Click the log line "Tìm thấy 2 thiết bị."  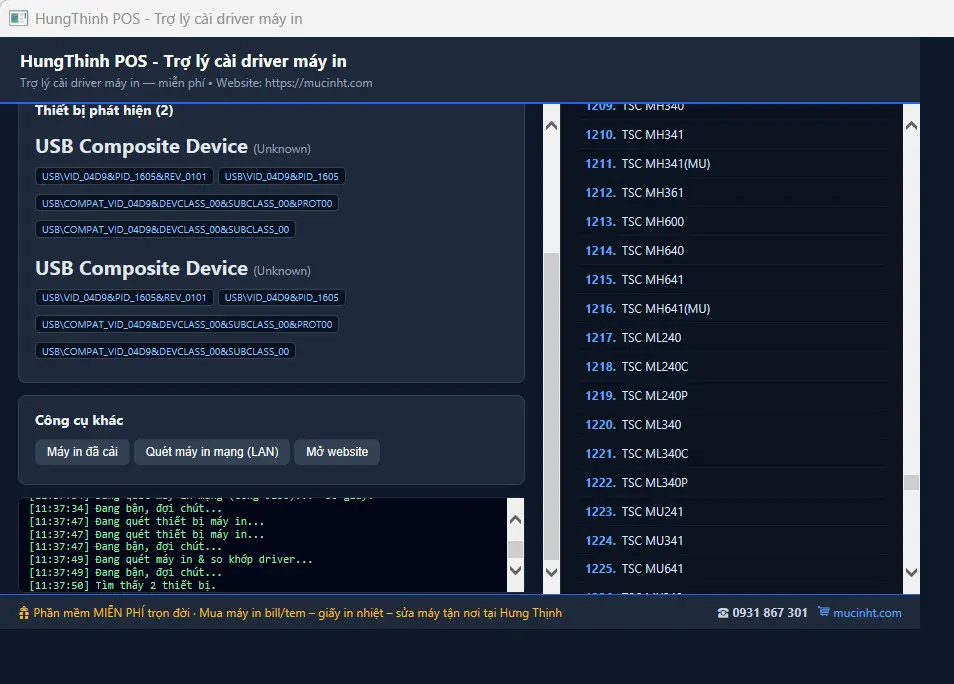(156, 585)
